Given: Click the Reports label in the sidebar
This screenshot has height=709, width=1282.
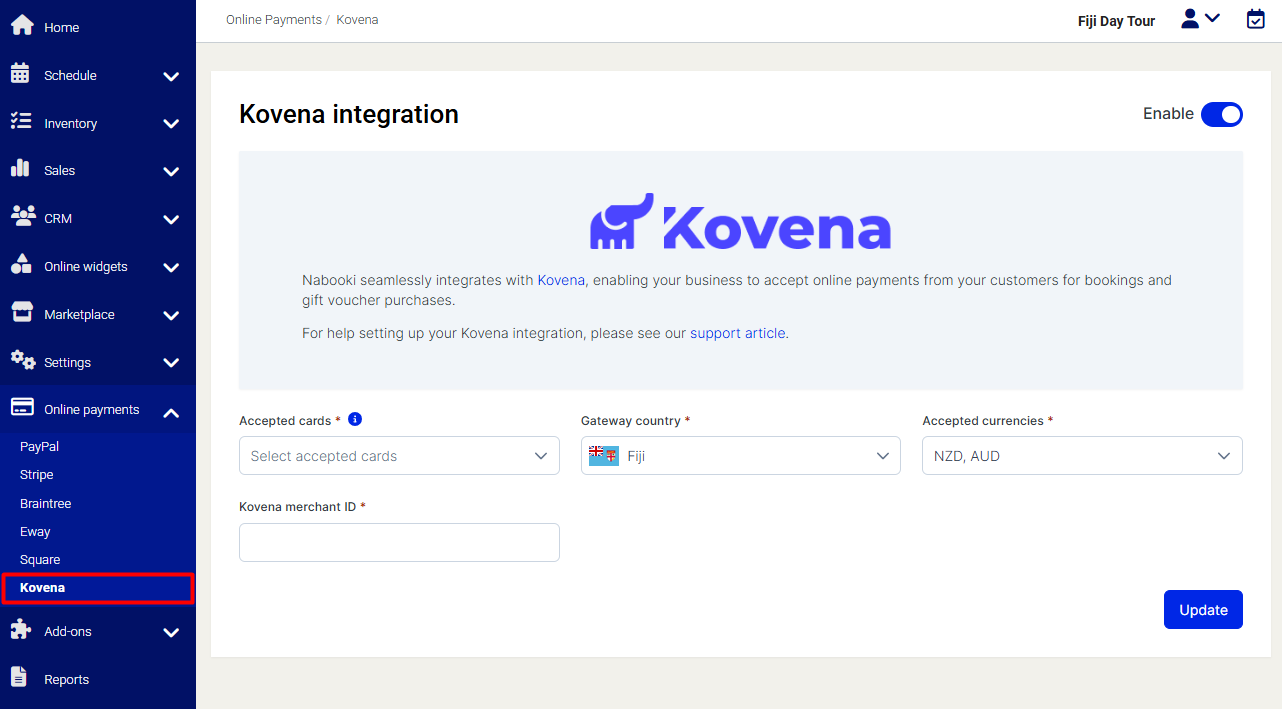Looking at the screenshot, I should 67,680.
